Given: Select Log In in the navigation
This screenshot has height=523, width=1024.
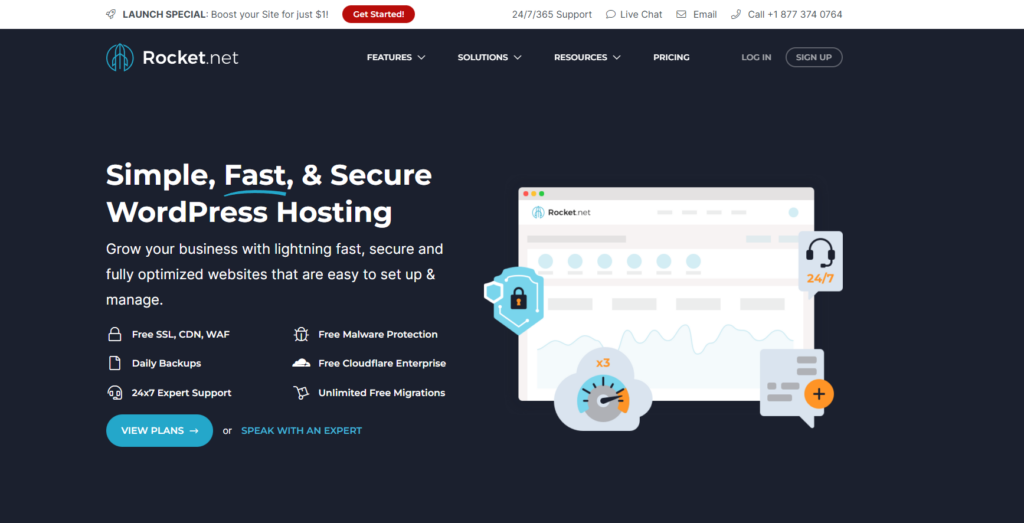Looking at the screenshot, I should pyautogui.click(x=756, y=57).
